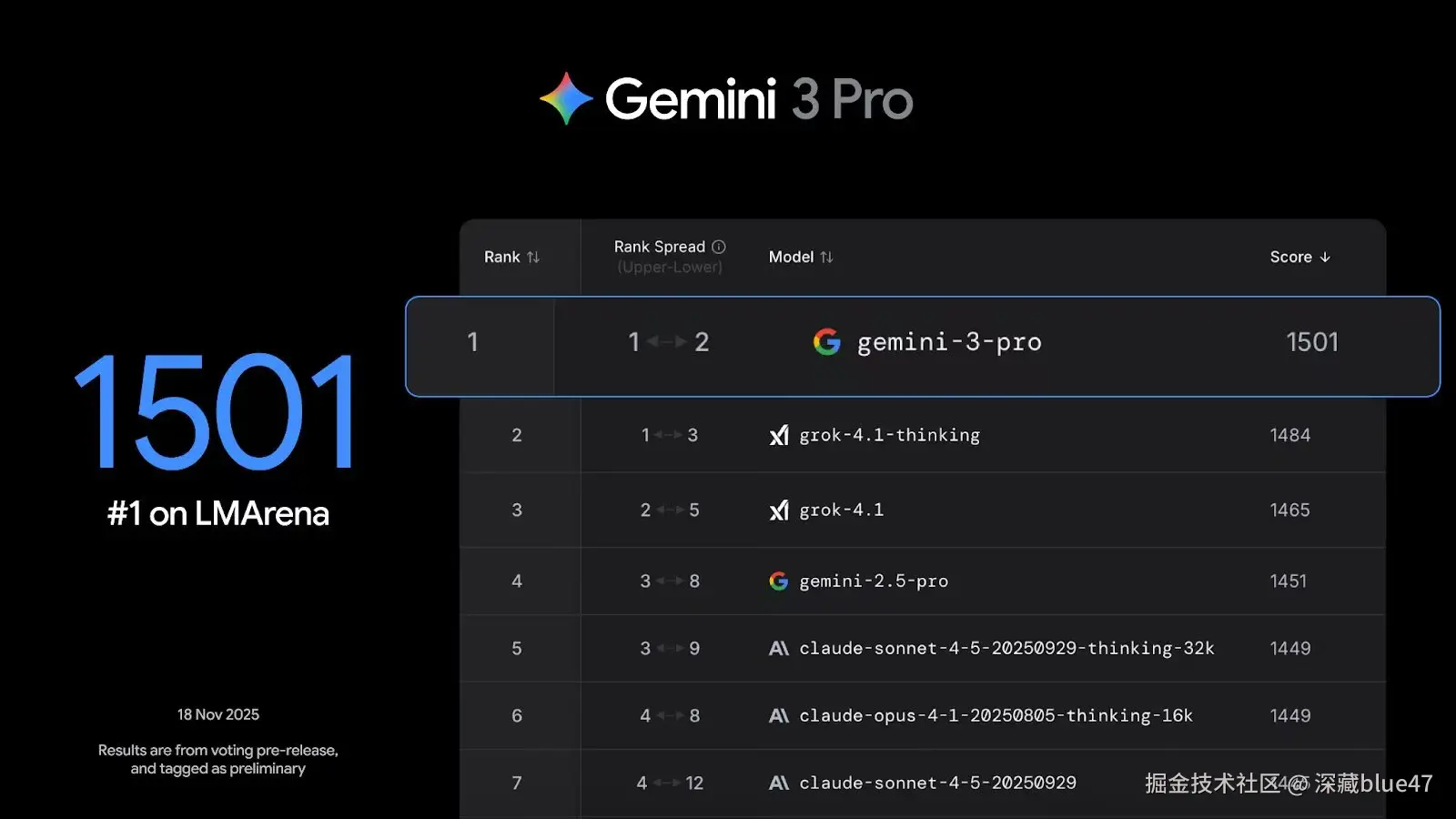Click the Rank column header label

click(502, 258)
